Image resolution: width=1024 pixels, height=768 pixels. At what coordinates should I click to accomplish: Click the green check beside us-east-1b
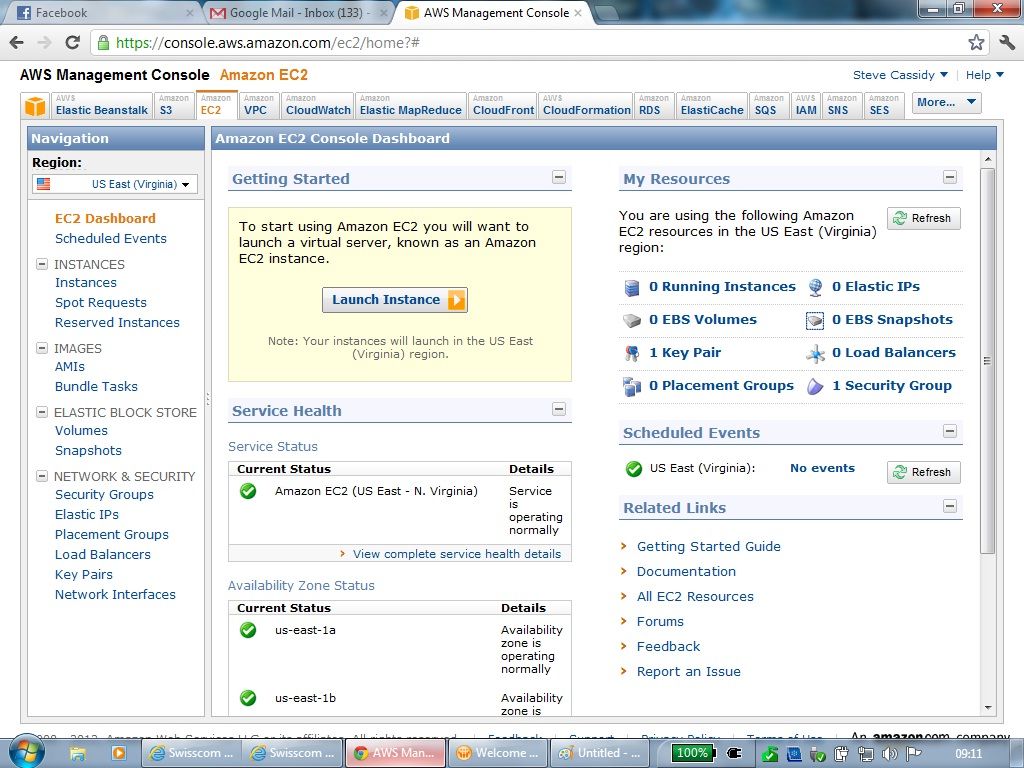248,698
